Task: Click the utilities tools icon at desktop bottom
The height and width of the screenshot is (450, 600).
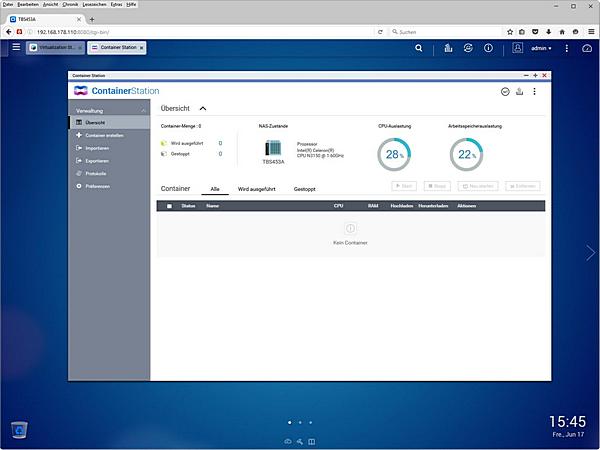Action: click(x=300, y=442)
